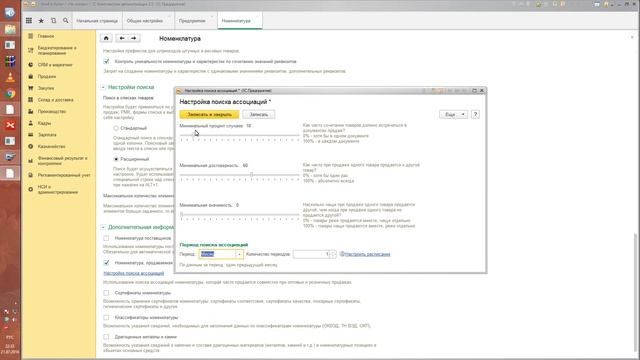Open Бюджетирование и планирование section
The height and width of the screenshot is (360, 640).
tap(57, 50)
